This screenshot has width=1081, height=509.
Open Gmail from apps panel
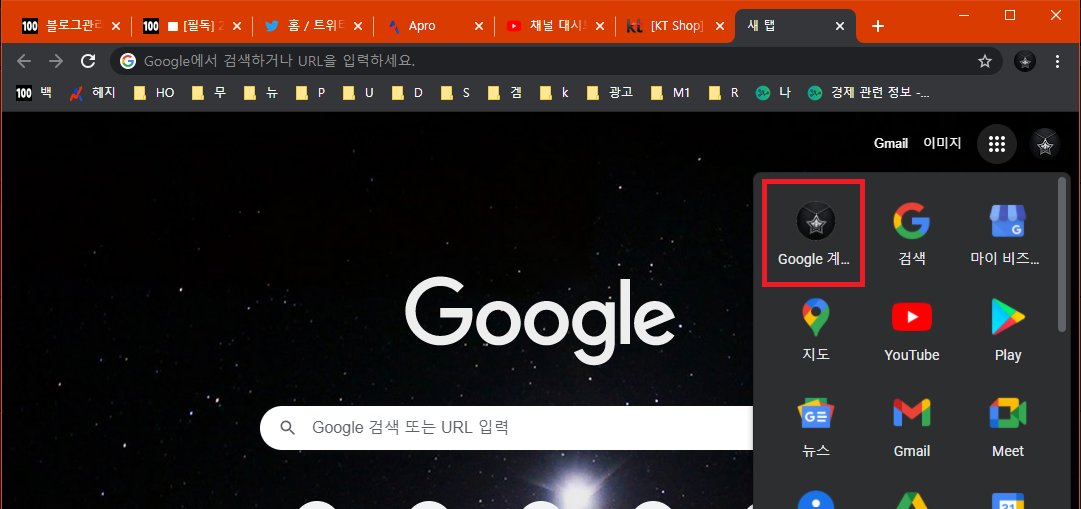911,426
